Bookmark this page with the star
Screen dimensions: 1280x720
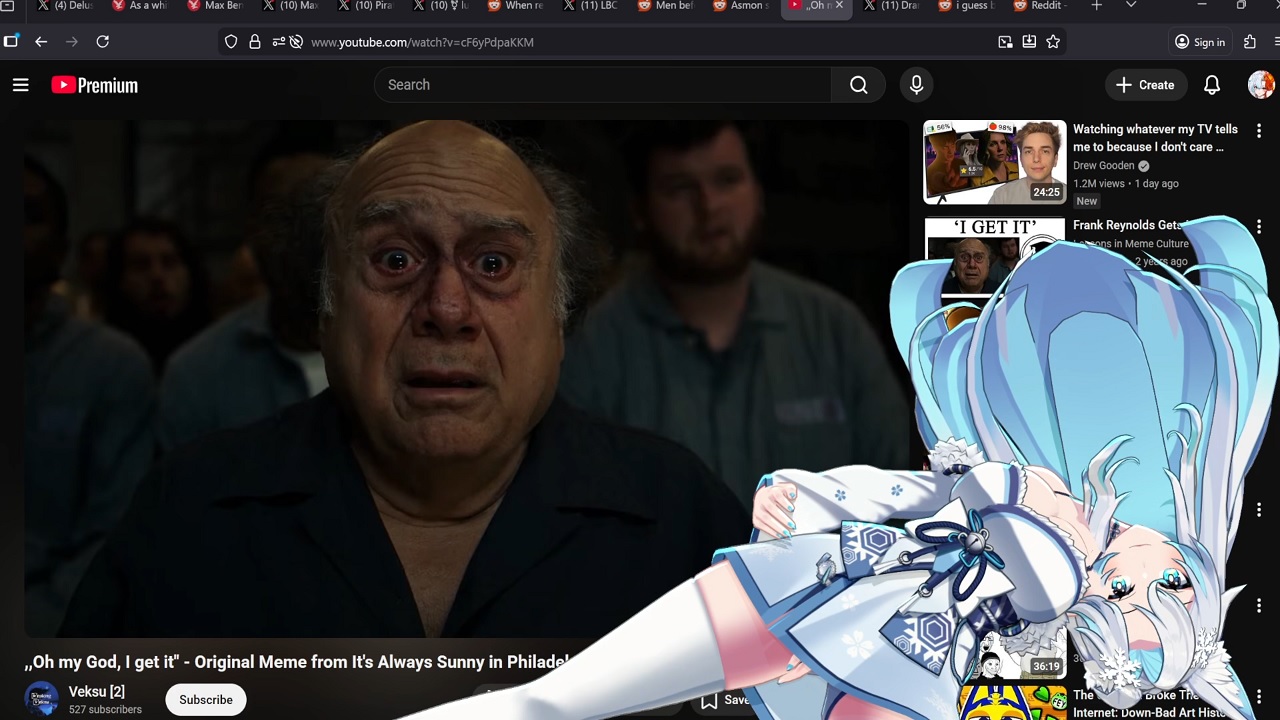coord(1053,42)
